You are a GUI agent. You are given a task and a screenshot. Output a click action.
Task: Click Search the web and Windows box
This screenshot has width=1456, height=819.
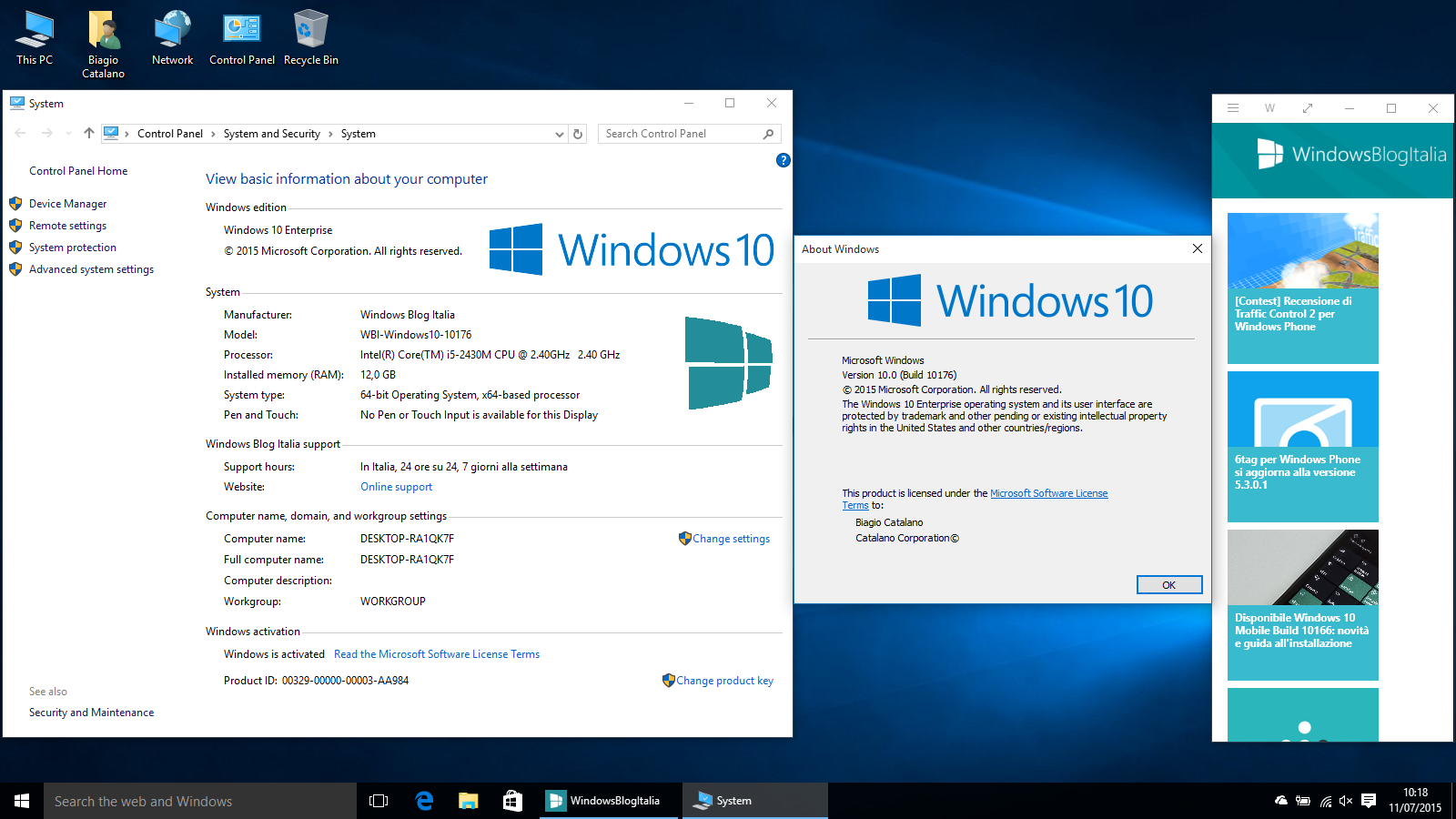[x=200, y=801]
